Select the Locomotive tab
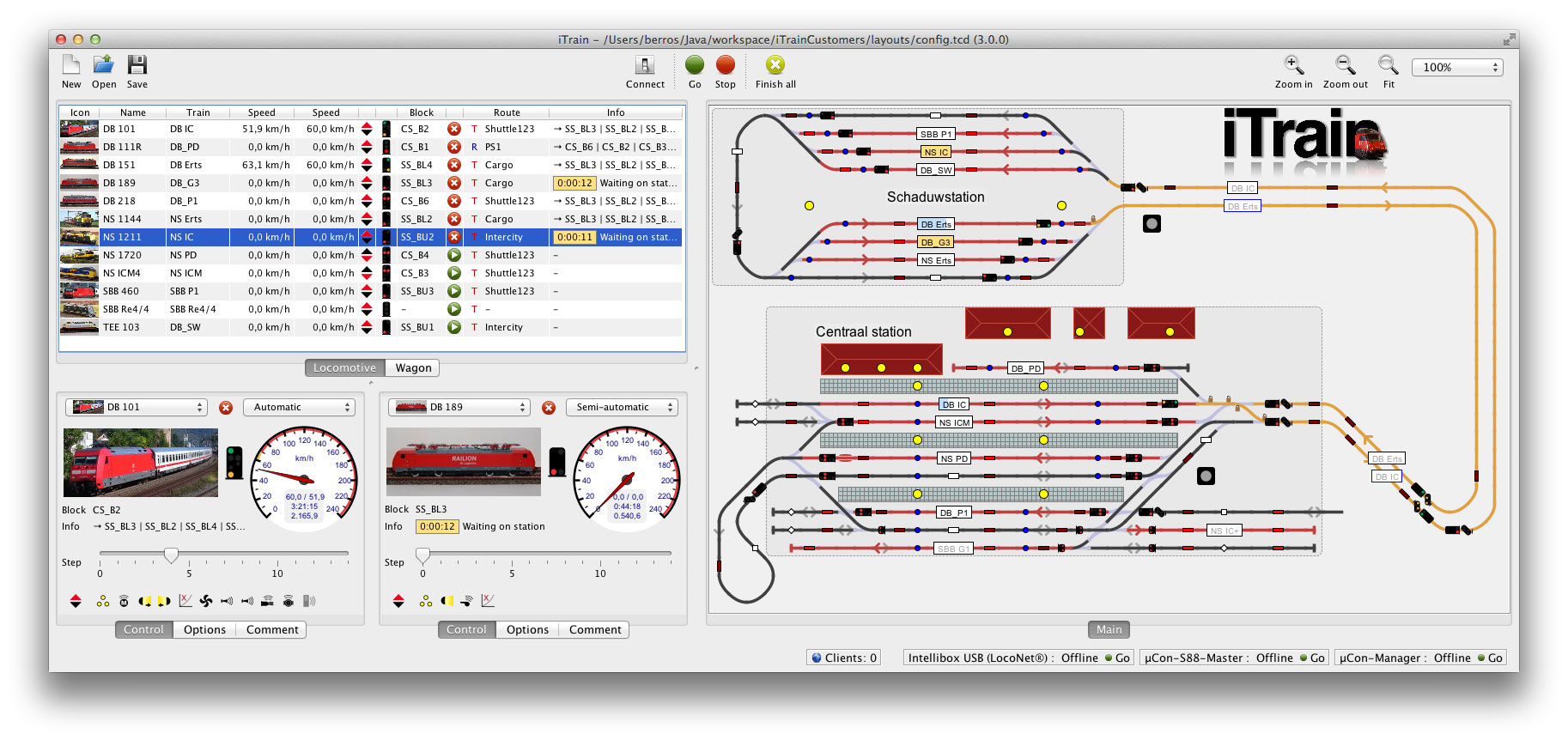The image size is (1568, 740). point(344,367)
